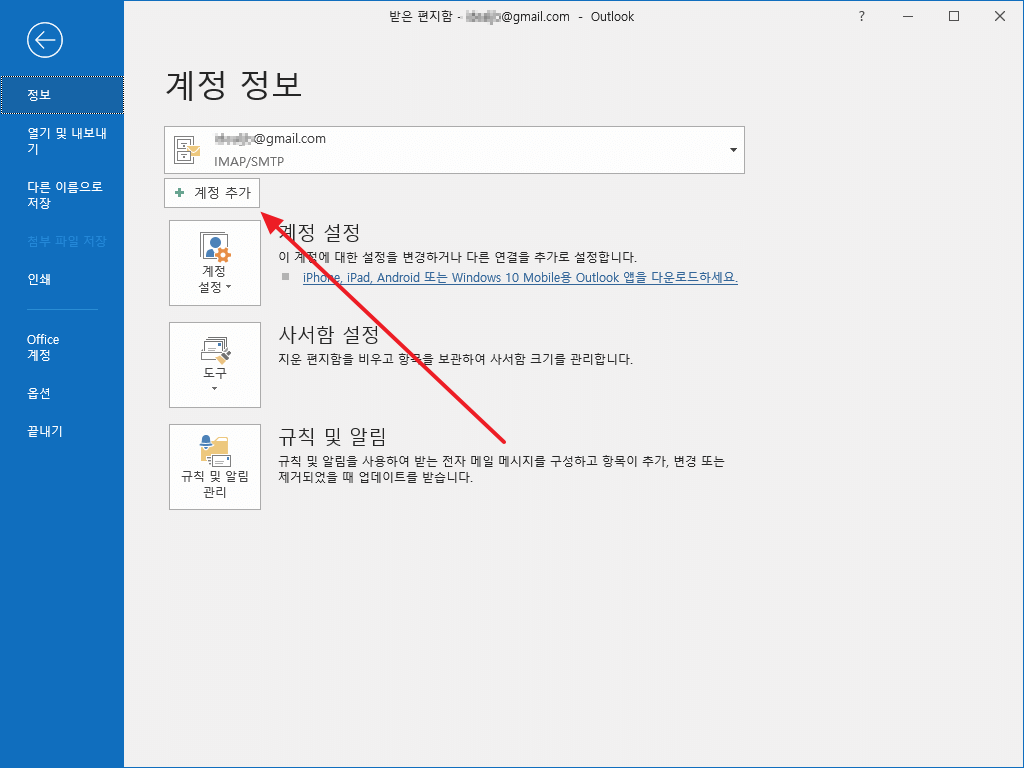Viewport: 1024px width, 768px height.
Task: Click the 사서함 크기를 관리합니다 description text
Action: tap(455, 359)
